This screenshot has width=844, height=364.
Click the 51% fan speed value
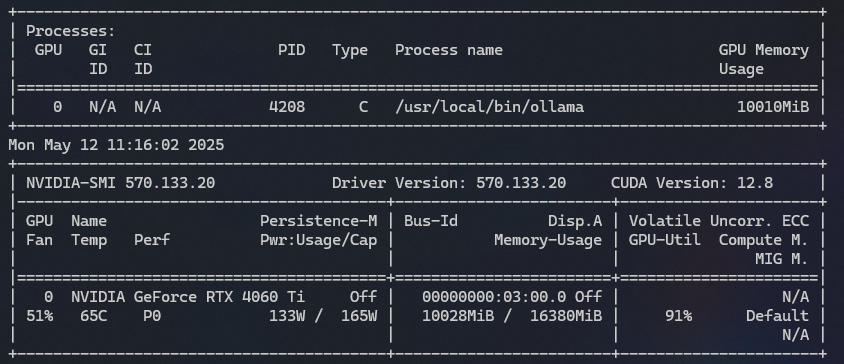tap(40, 316)
